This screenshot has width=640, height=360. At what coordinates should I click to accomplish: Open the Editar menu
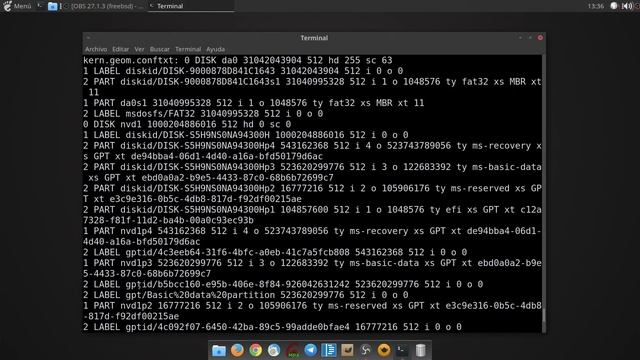click(120, 49)
